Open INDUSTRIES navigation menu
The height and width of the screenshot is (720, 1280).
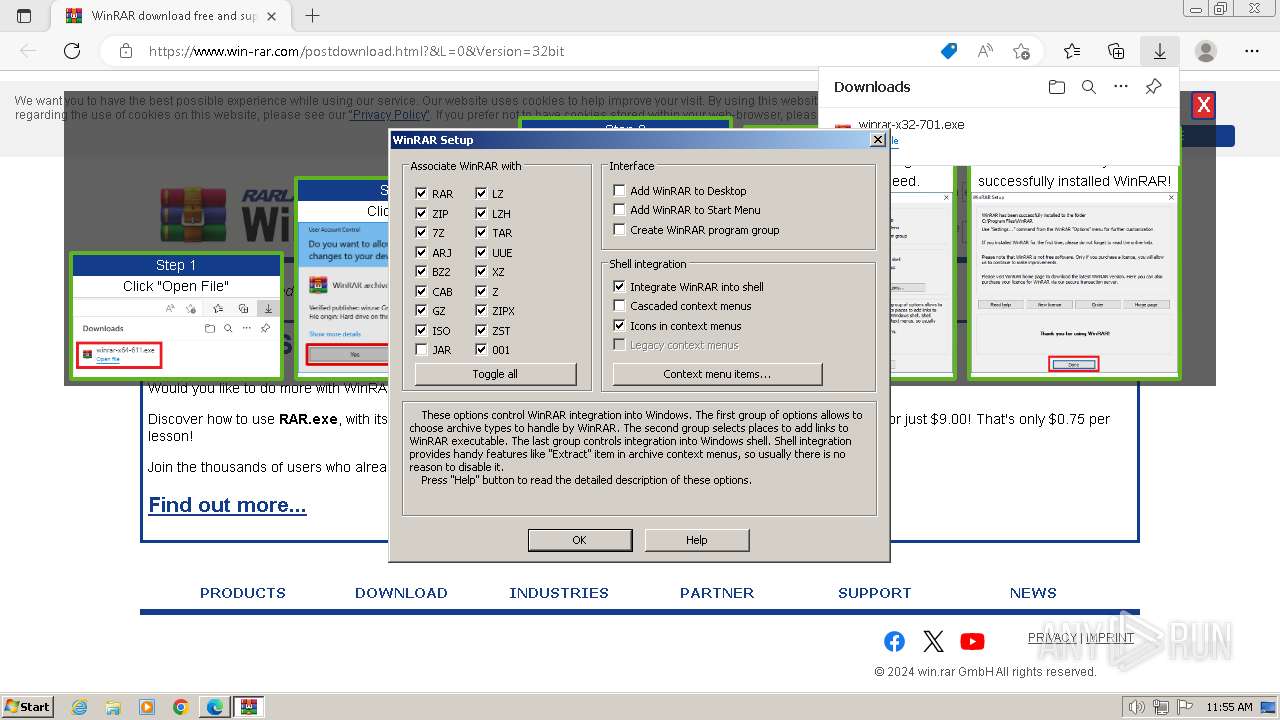[x=559, y=593]
